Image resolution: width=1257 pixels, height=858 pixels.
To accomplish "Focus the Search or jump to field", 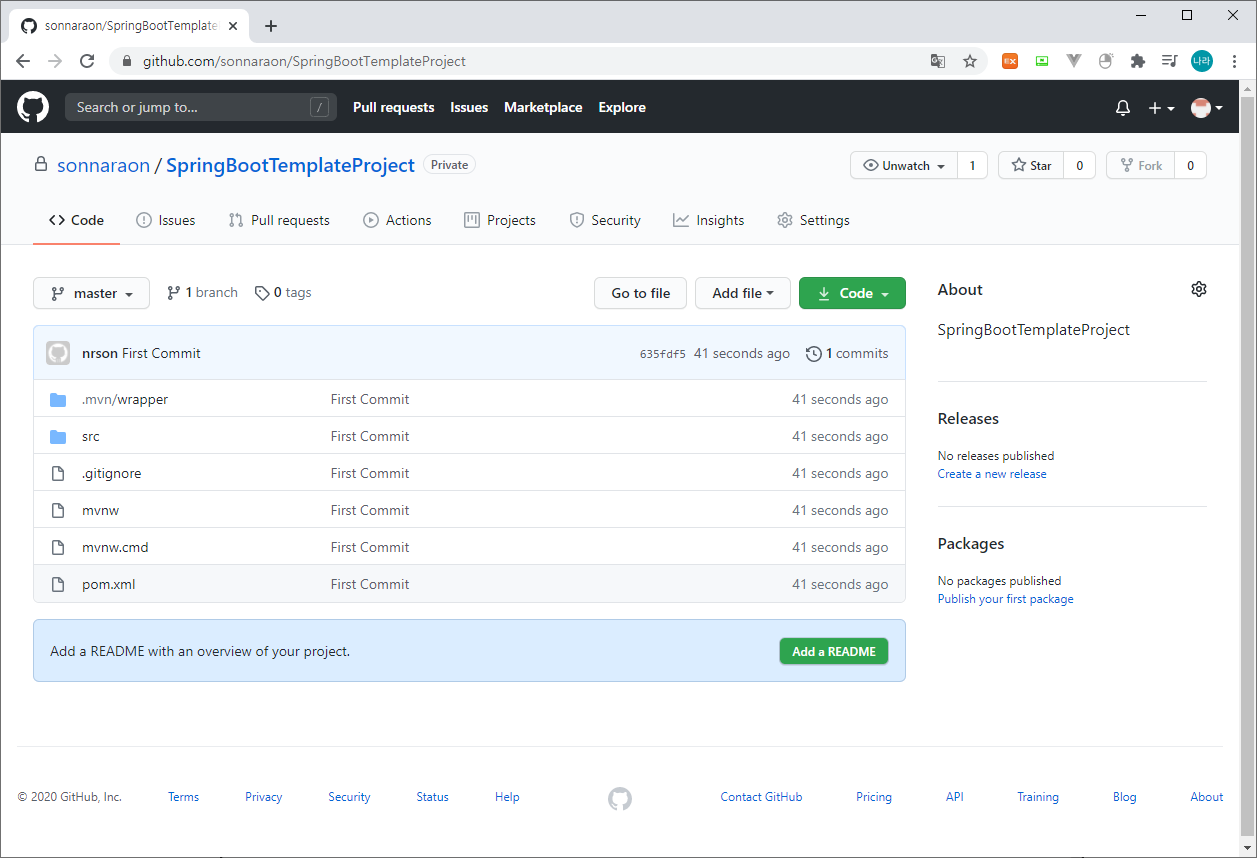I will pyautogui.click(x=199, y=107).
